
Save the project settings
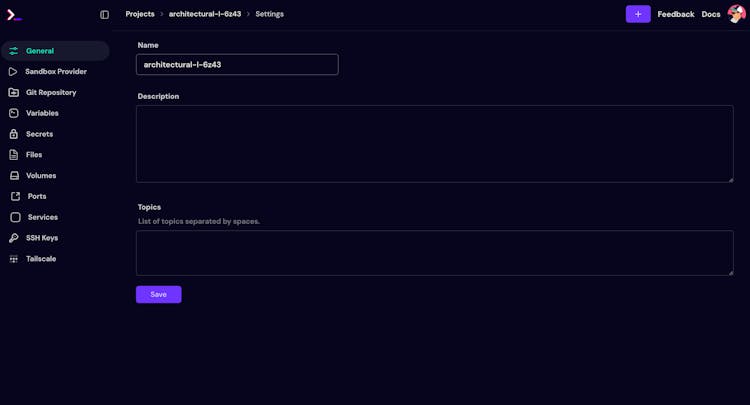[x=158, y=294]
